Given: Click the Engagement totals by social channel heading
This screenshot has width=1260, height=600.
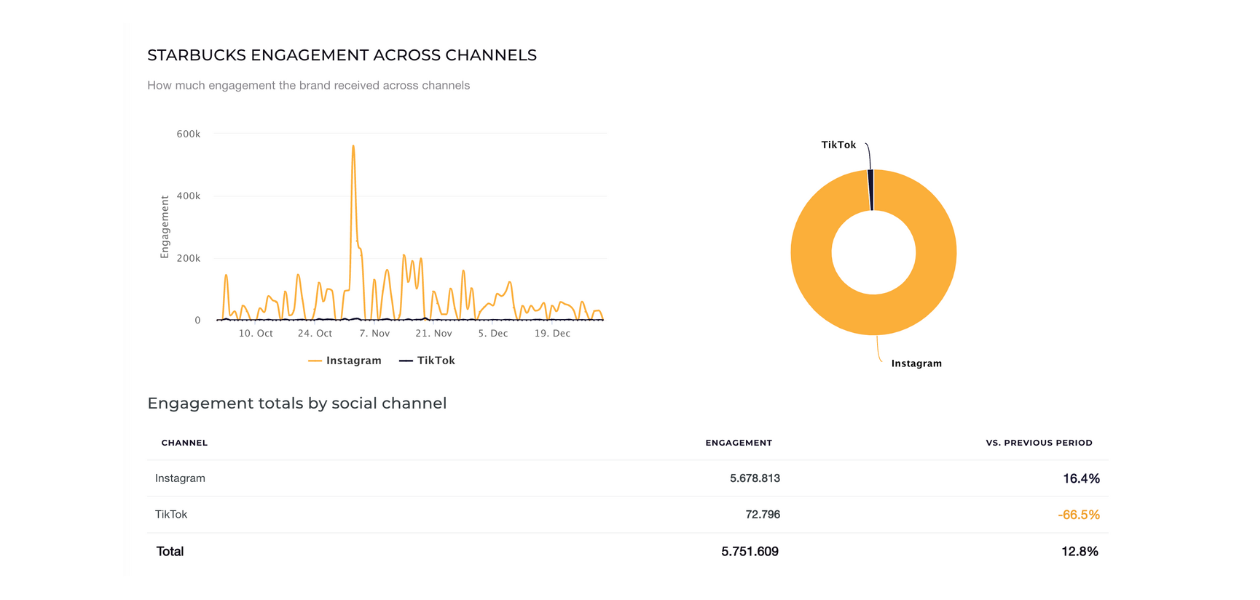Looking at the screenshot, I should coord(297,404).
